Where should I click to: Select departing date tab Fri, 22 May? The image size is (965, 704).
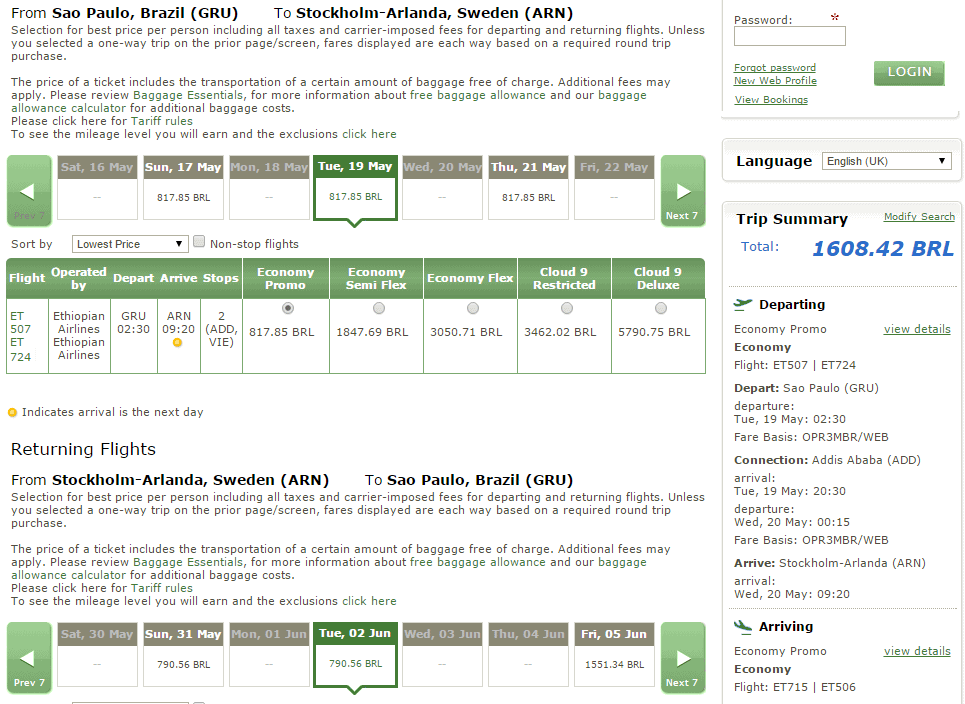(x=614, y=188)
